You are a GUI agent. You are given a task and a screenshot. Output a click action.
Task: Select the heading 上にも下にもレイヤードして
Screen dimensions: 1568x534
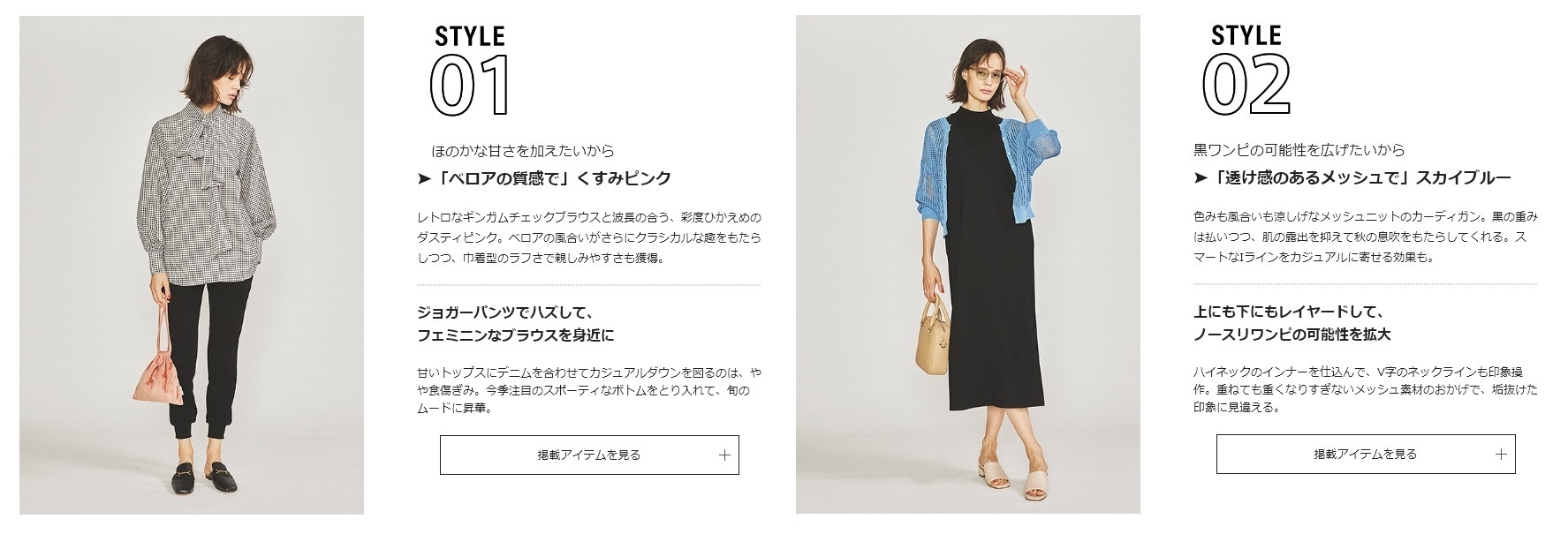[1288, 312]
